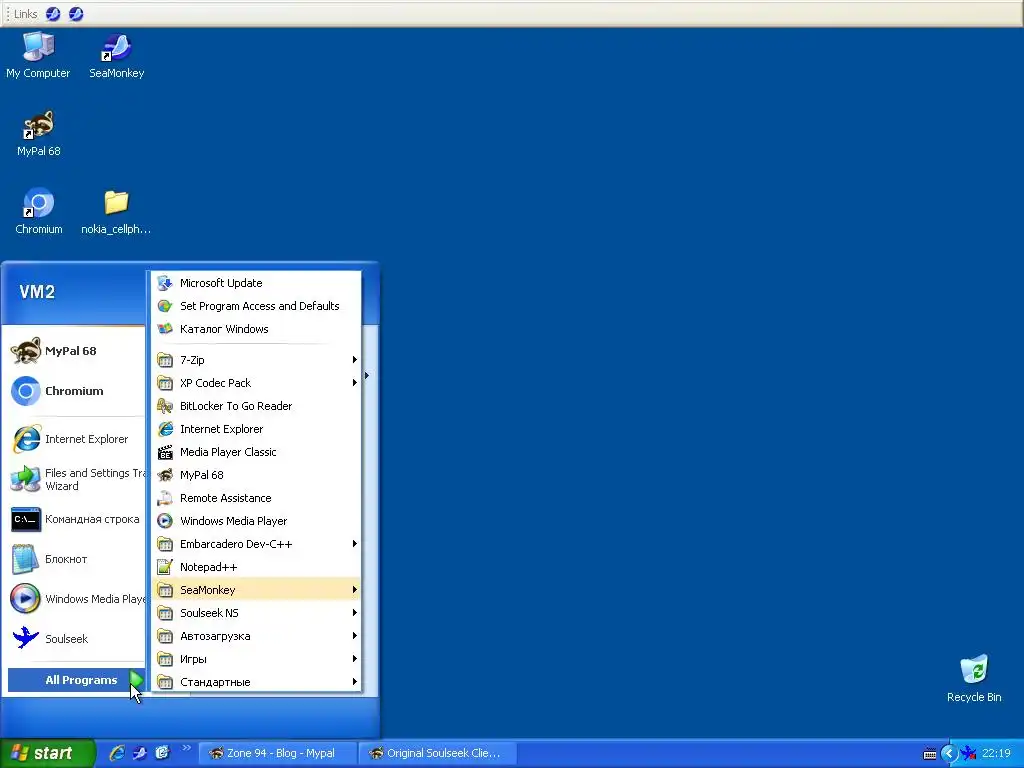Launch MyPal 68 from All Programs list

coord(257,475)
